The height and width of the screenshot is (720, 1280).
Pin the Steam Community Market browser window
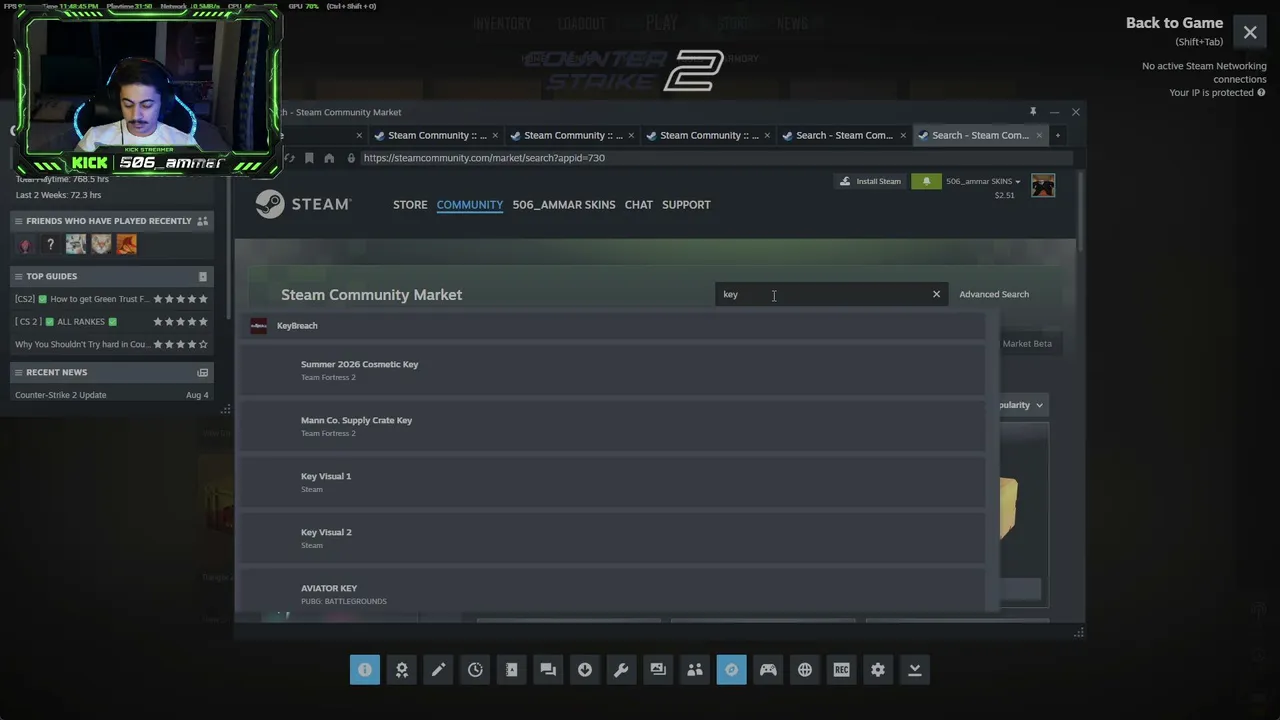[1033, 112]
